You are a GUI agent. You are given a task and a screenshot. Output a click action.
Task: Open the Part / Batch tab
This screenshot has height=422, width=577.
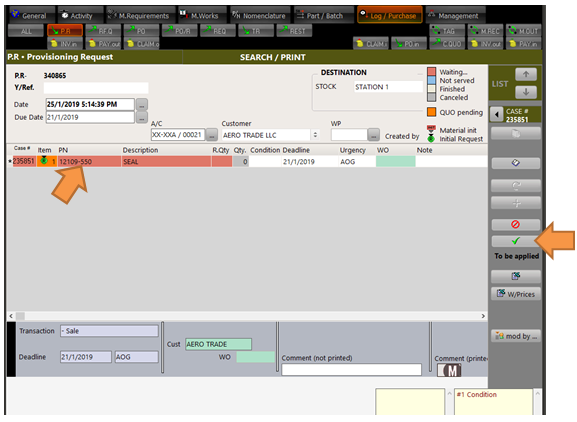pyautogui.click(x=324, y=16)
